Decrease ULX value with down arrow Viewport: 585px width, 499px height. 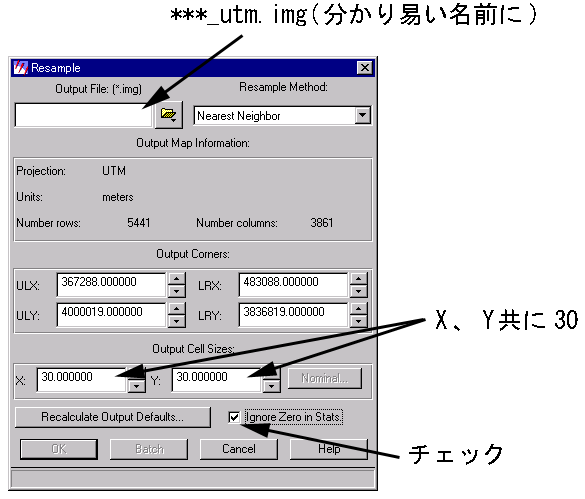tap(177, 291)
